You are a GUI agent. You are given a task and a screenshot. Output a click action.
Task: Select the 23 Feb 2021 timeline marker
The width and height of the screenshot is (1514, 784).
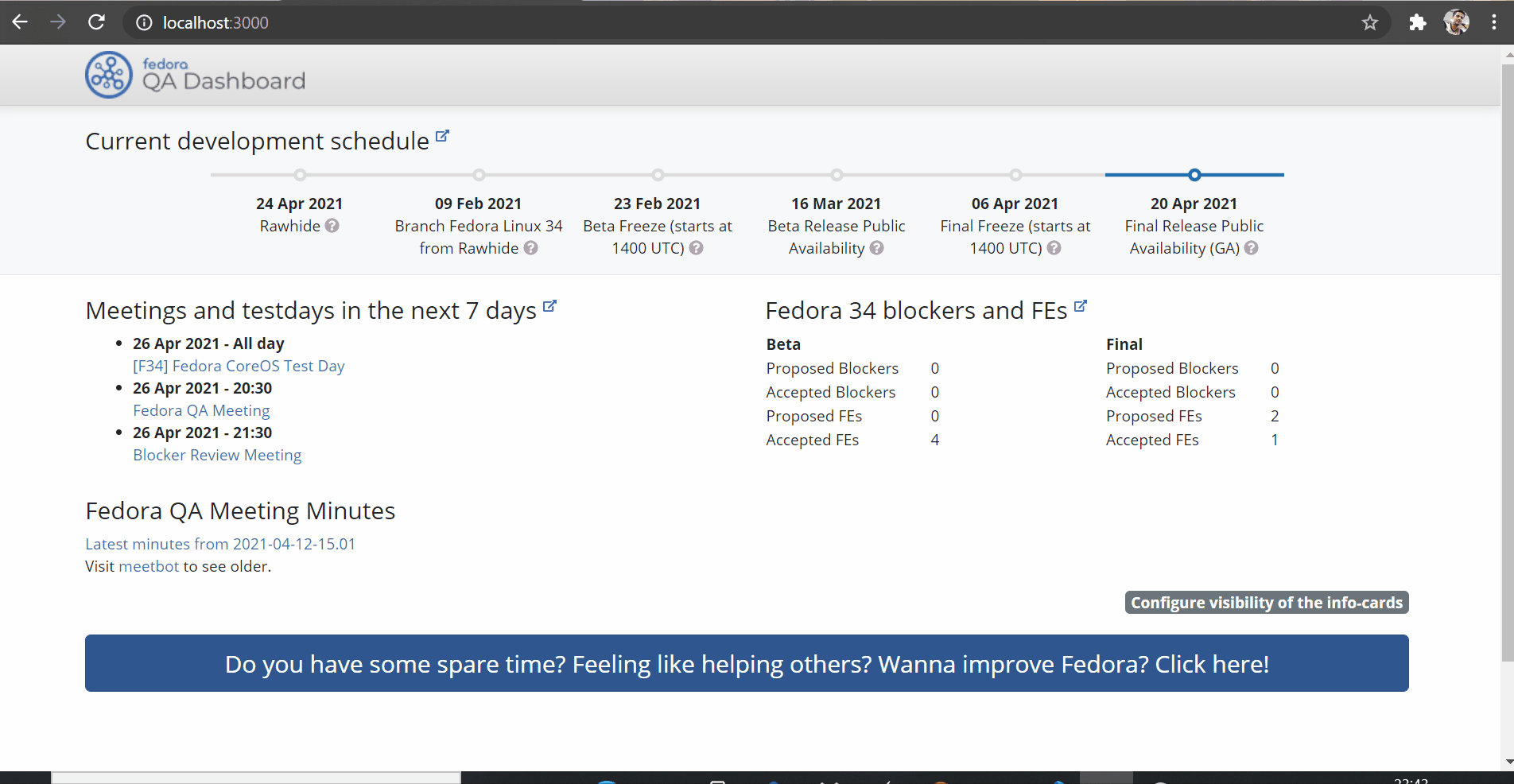[658, 175]
